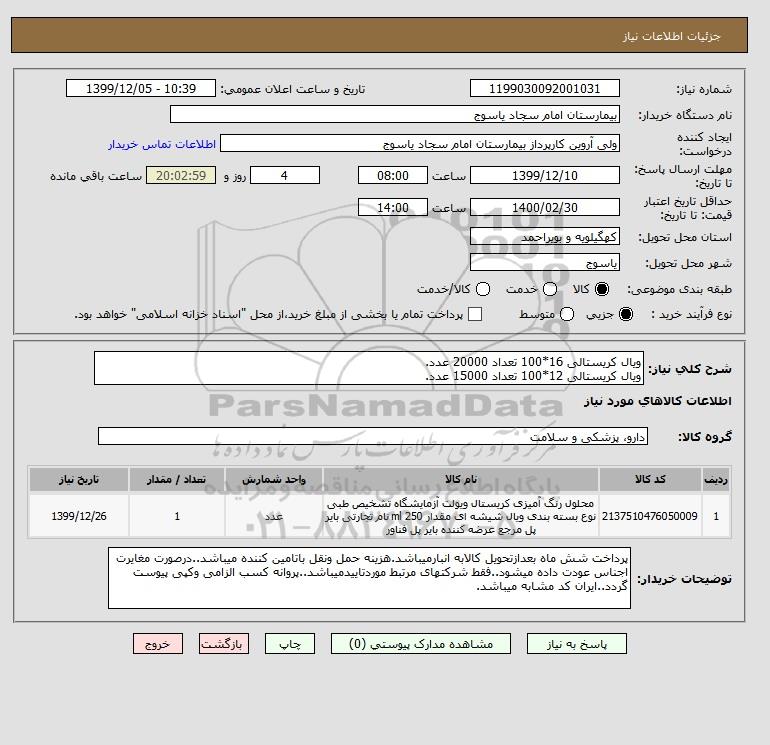
Task: Click the بازگشت back button
Action: (224, 644)
